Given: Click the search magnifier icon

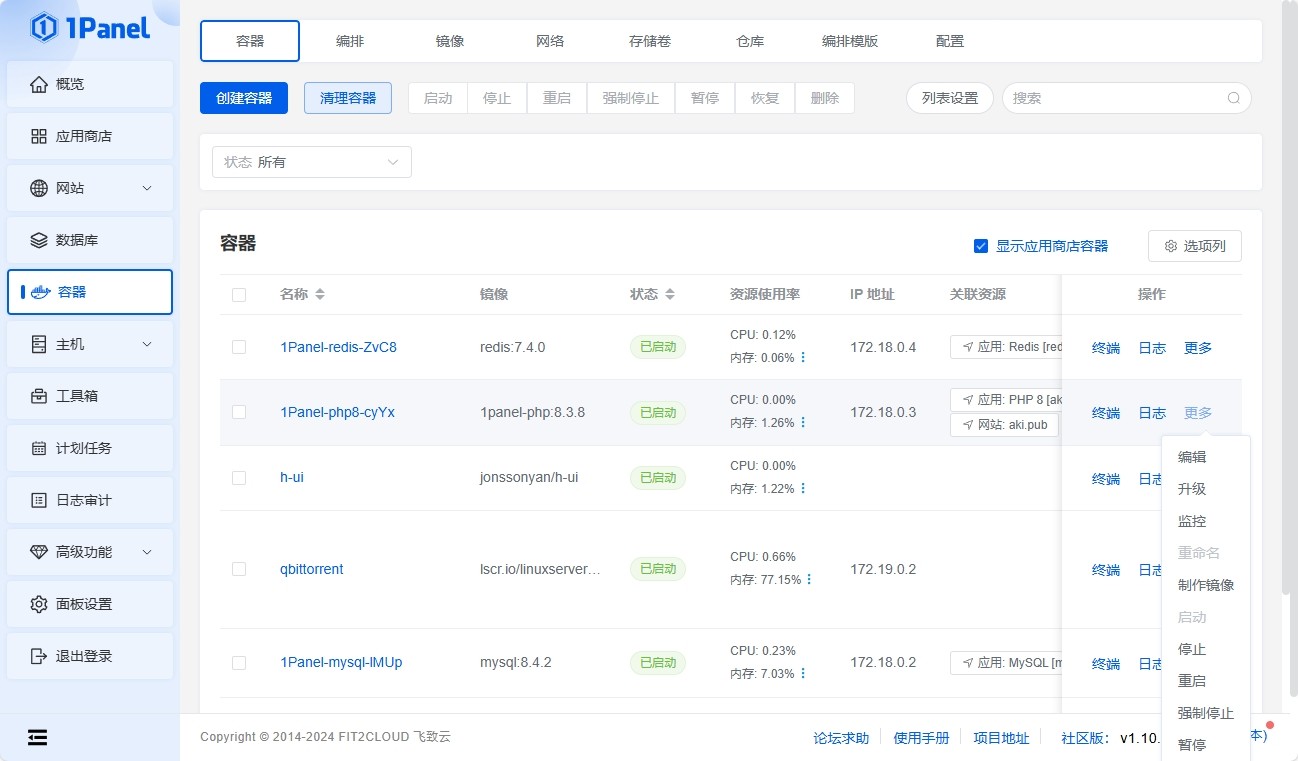Looking at the screenshot, I should (1234, 98).
